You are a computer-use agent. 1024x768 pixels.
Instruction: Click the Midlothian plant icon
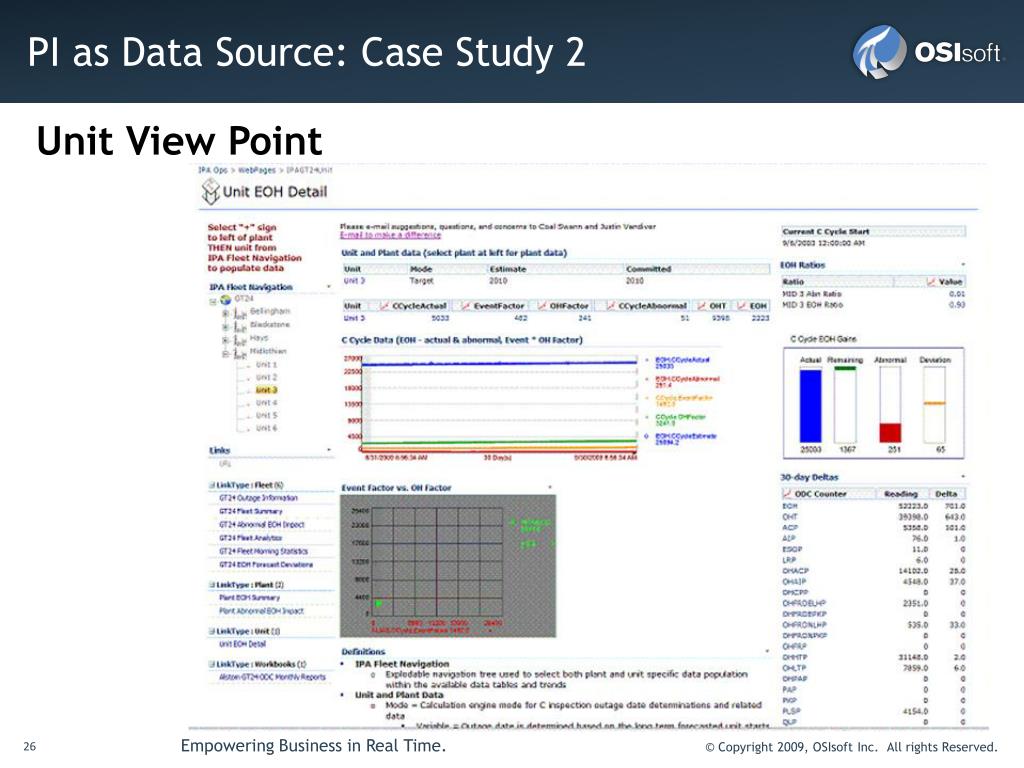(240, 353)
